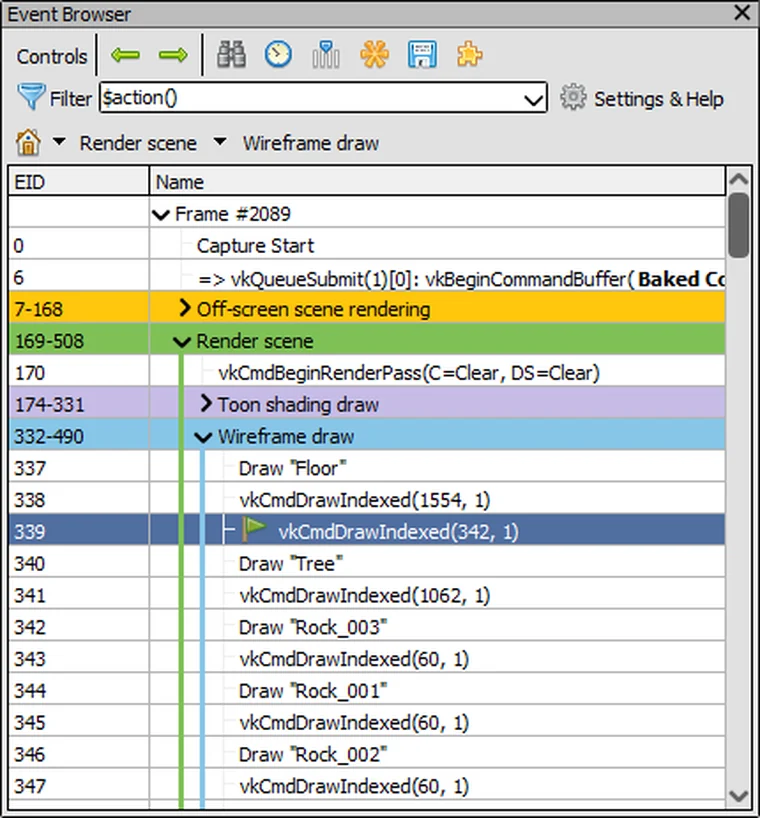Collapse the Render scene group

click(182, 342)
